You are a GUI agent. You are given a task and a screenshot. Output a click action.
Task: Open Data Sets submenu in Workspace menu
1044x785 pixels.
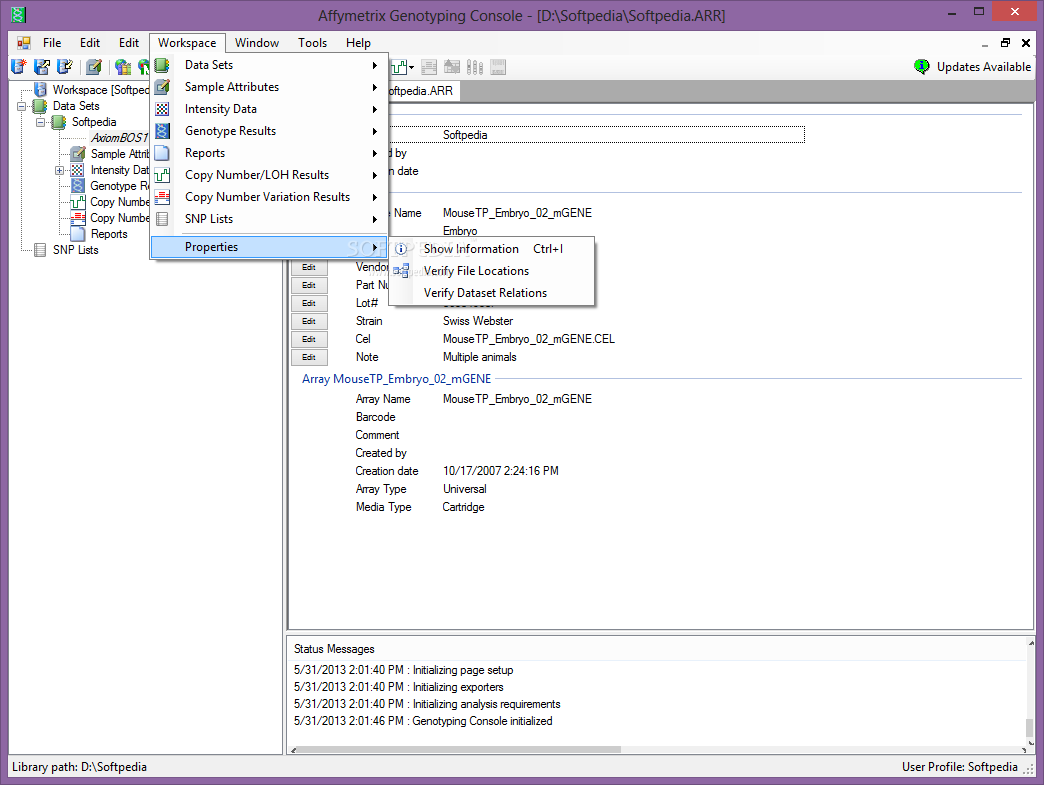tap(269, 65)
